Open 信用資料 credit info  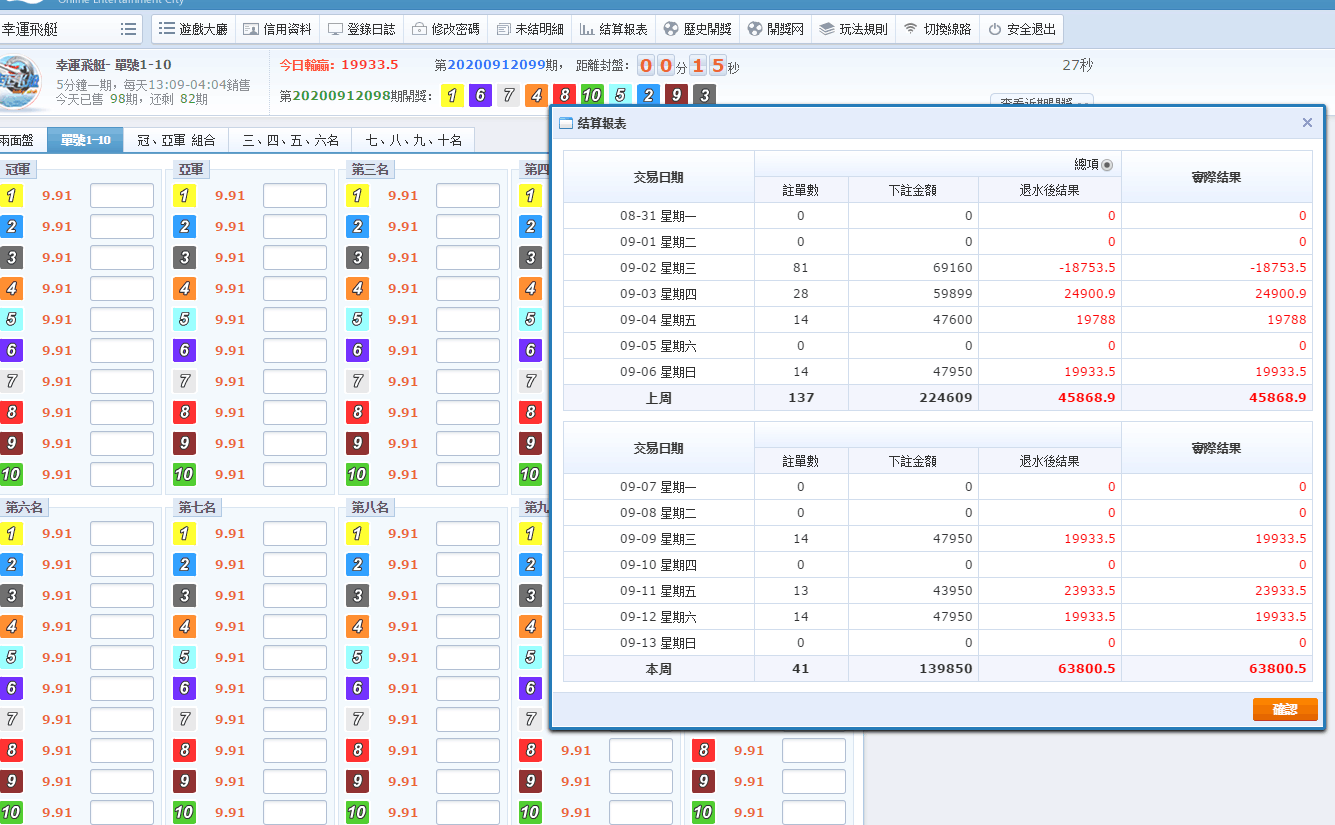(278, 29)
